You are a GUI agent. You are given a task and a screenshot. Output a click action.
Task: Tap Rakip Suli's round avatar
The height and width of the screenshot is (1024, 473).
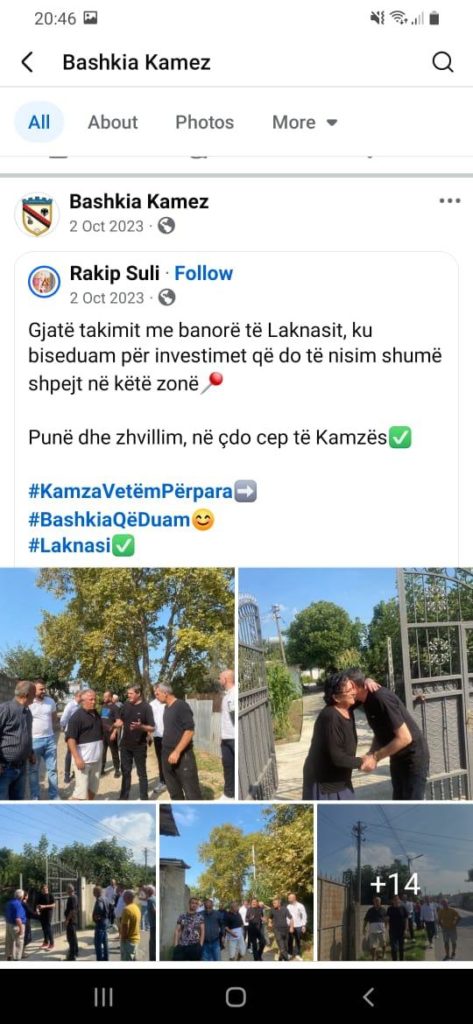point(44,282)
